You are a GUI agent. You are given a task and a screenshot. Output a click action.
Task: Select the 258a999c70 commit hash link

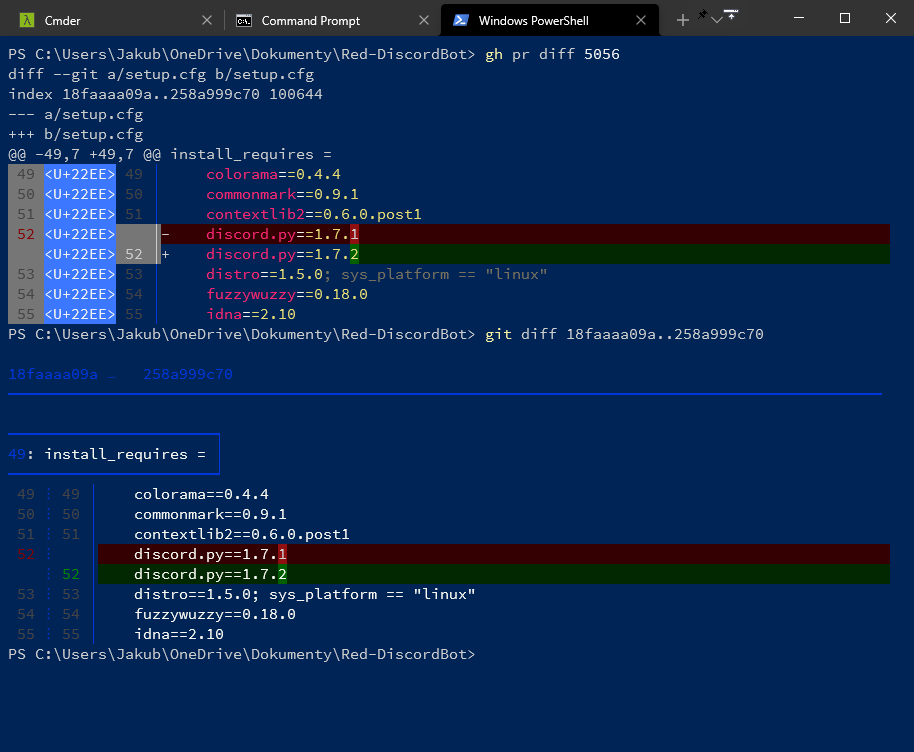[x=187, y=374]
